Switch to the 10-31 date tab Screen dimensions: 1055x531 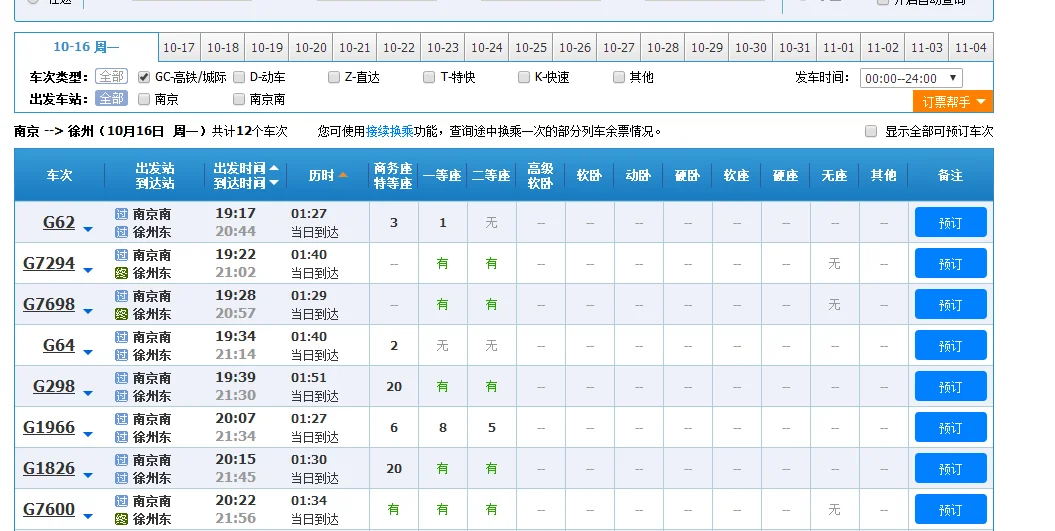(795, 48)
